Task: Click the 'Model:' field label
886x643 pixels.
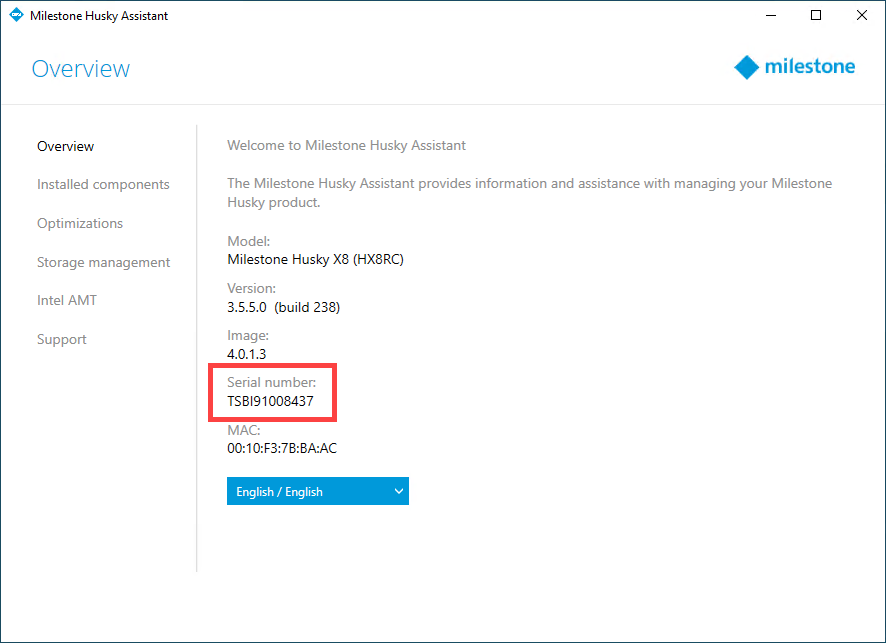Action: tap(249, 241)
